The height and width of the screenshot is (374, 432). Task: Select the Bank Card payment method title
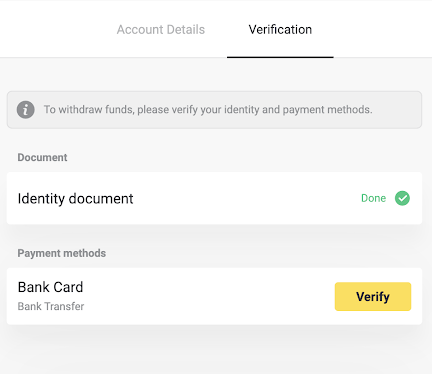click(50, 287)
